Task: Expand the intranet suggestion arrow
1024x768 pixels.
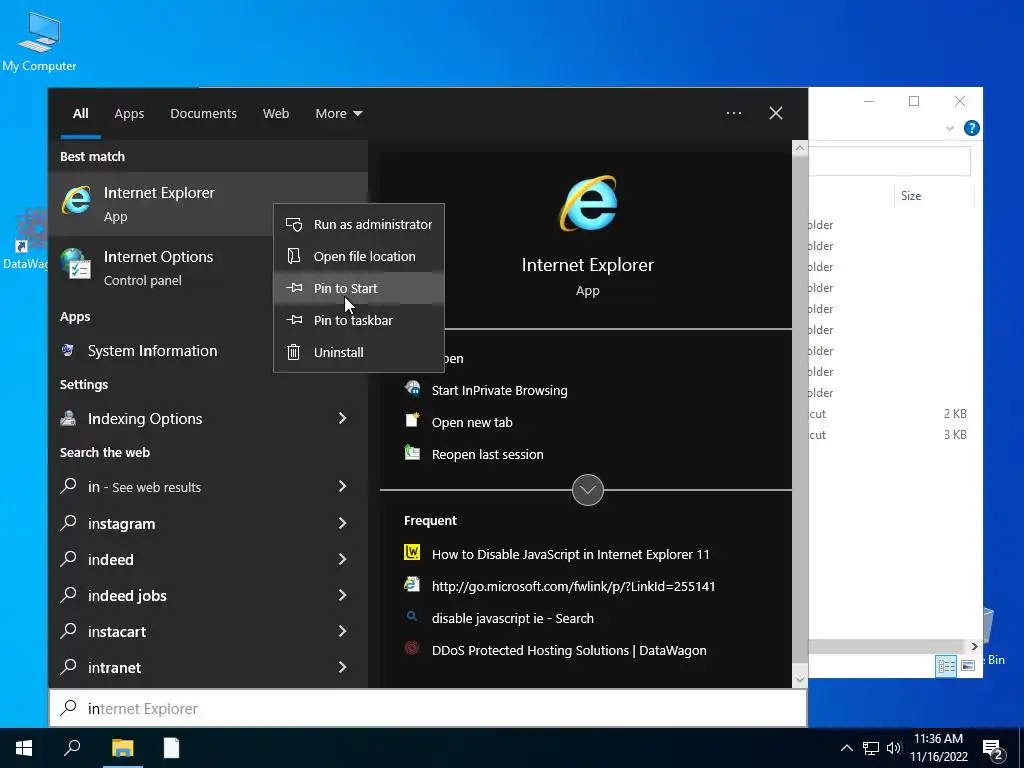Action: (x=342, y=667)
